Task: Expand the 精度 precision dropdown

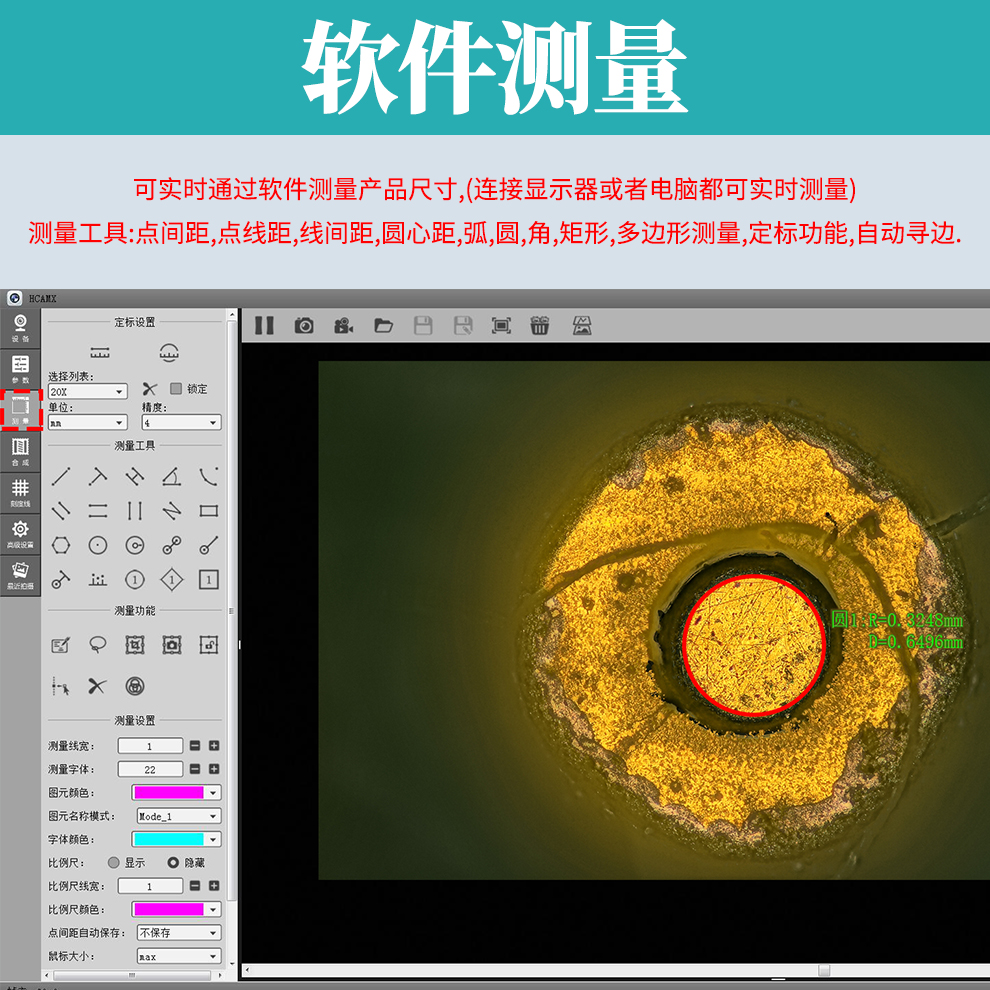Action: click(x=181, y=423)
